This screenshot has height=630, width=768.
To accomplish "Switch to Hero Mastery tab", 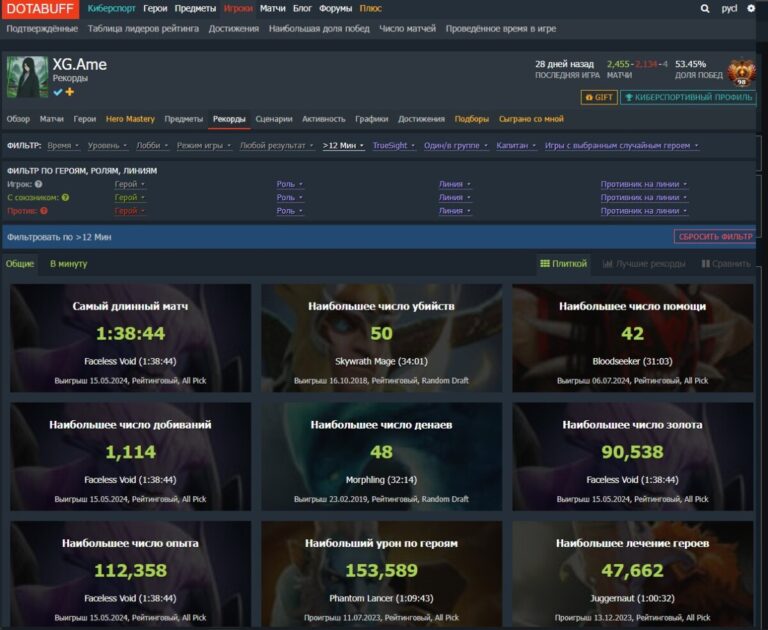I will coord(130,119).
